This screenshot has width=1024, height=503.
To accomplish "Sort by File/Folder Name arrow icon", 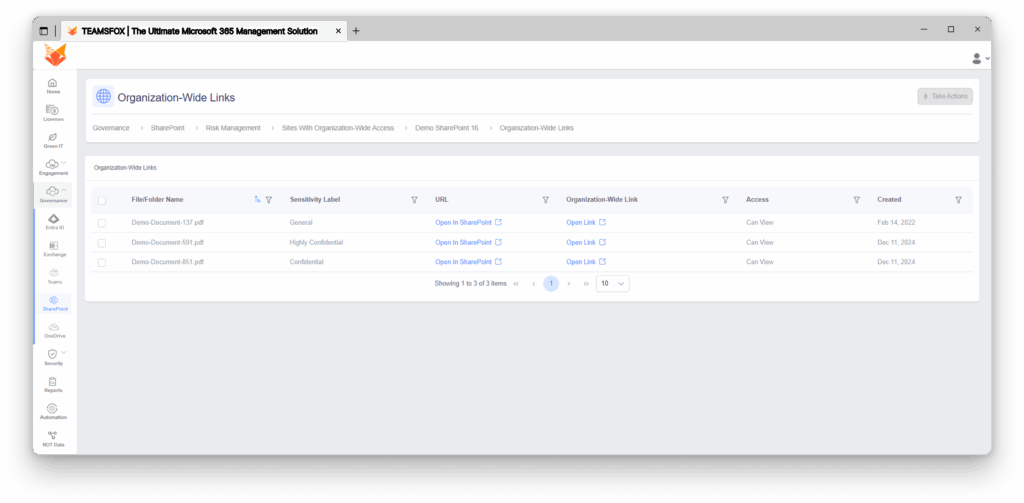I will tap(257, 200).
